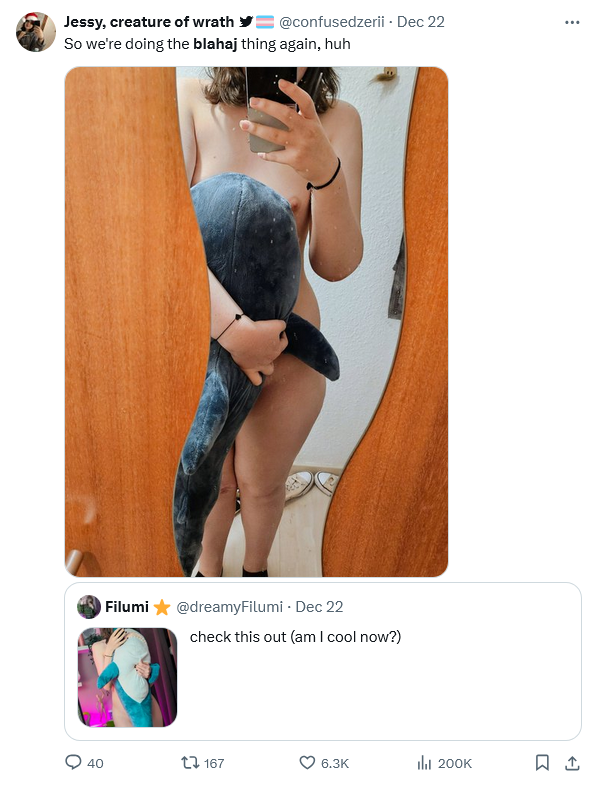This screenshot has width=598, height=785.
Task: Open the quoted tweet thumbnail image
Action: pyautogui.click(x=127, y=677)
